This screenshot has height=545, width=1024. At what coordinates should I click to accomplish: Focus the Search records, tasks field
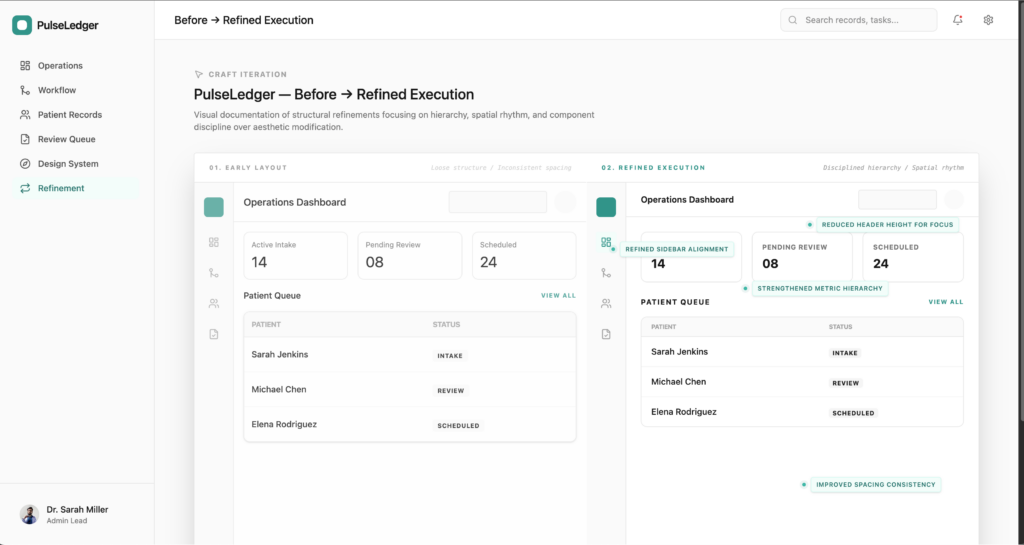[x=858, y=20]
